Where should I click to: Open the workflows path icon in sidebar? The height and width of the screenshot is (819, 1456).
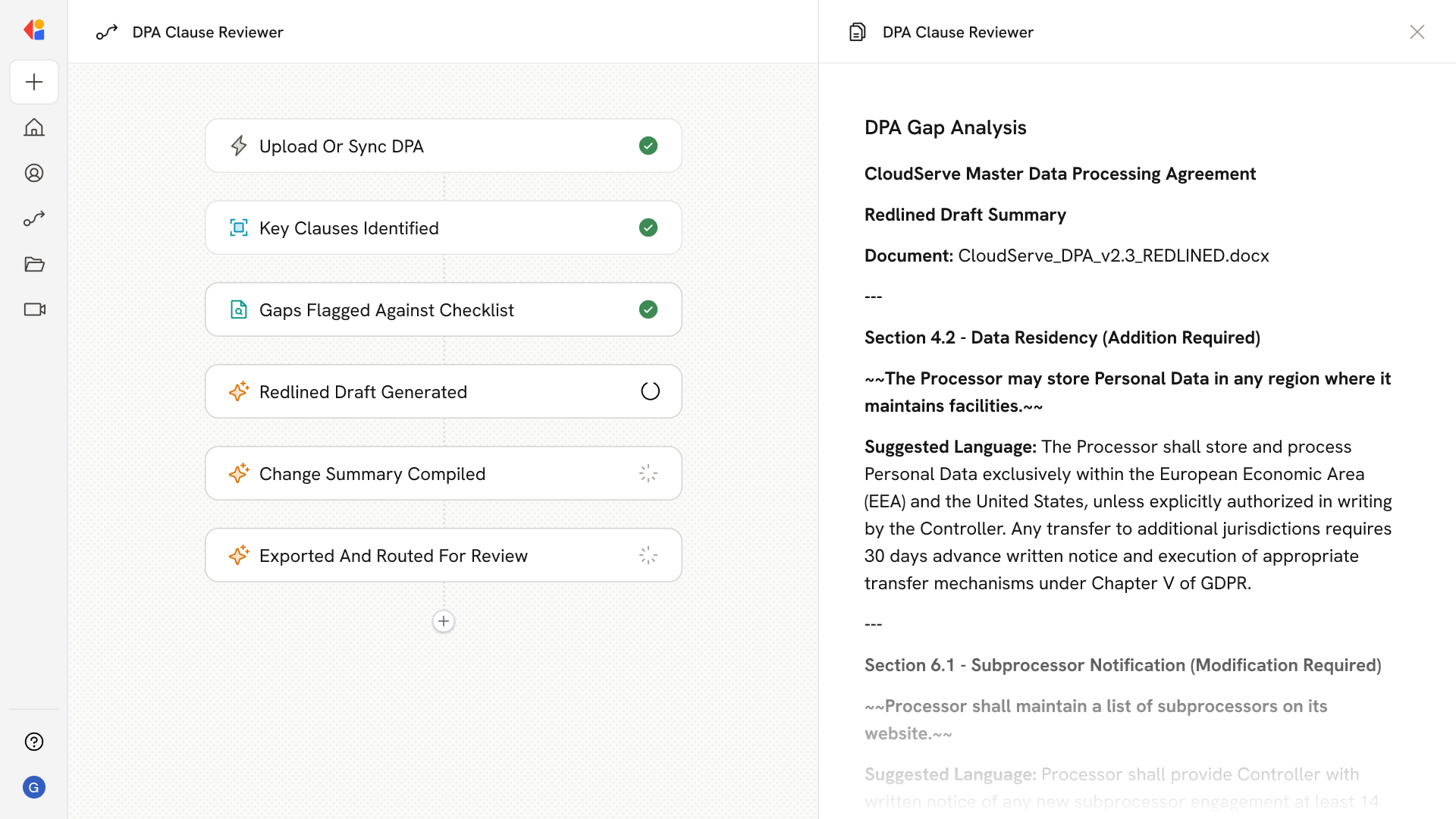(x=34, y=218)
